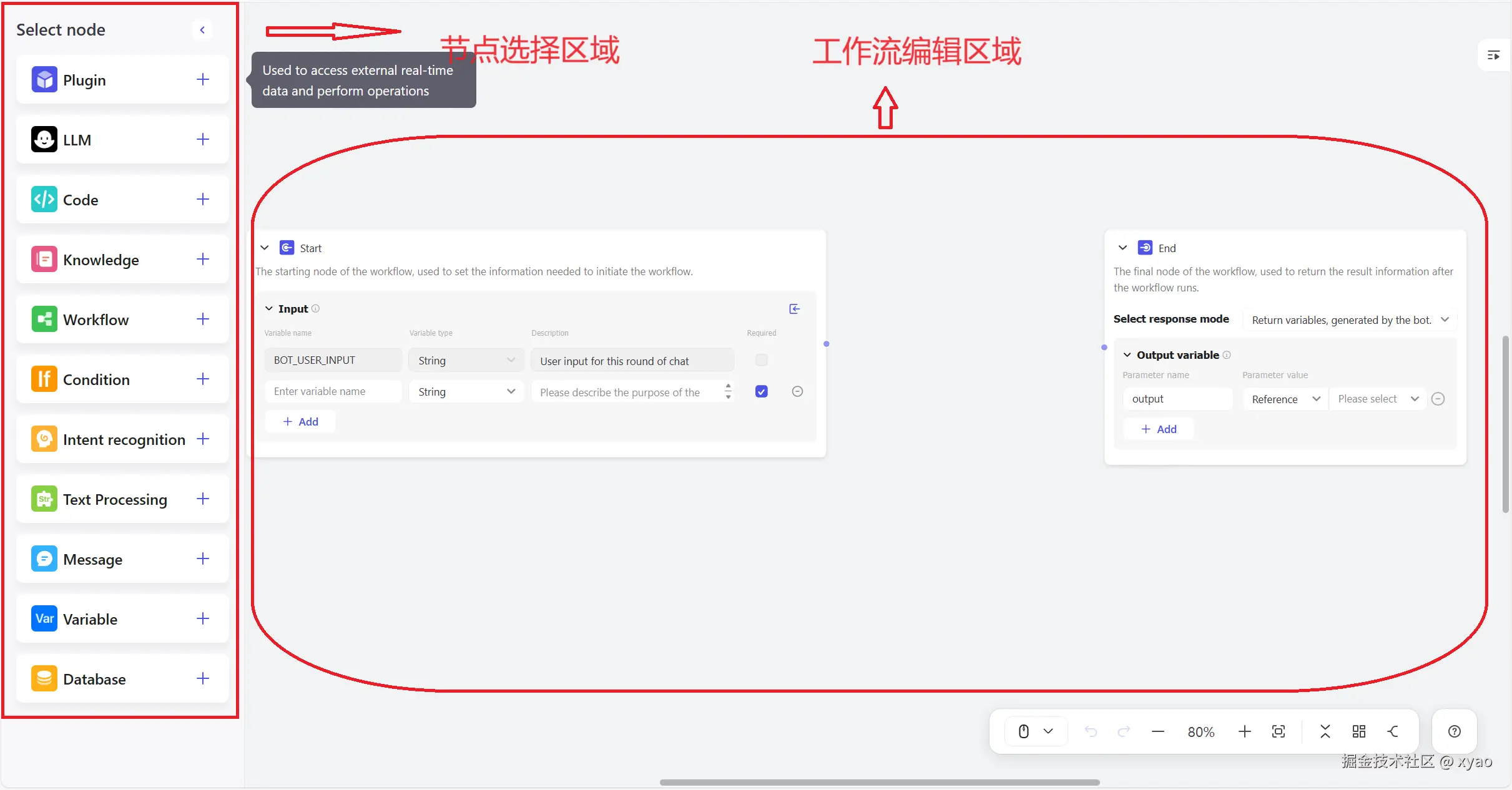This screenshot has width=1512, height=790.
Task: Collapse the Start node
Action: point(264,248)
